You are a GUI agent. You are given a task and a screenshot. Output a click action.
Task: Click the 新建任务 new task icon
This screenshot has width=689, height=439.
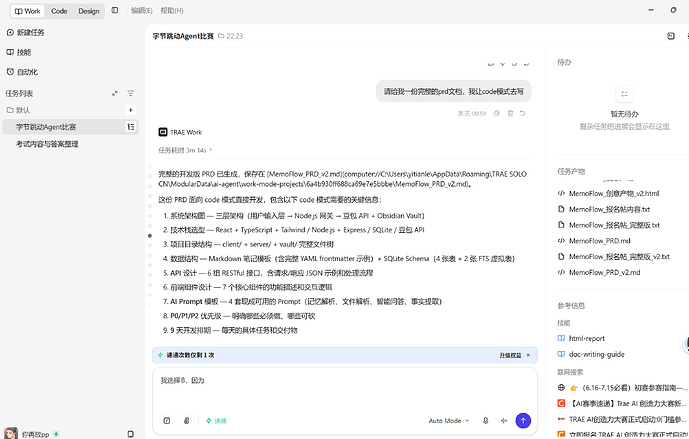[10, 33]
